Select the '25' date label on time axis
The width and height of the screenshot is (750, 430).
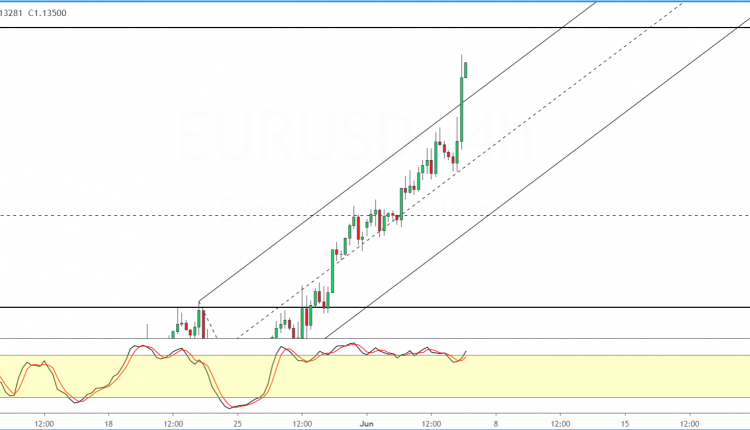pyautogui.click(x=238, y=424)
